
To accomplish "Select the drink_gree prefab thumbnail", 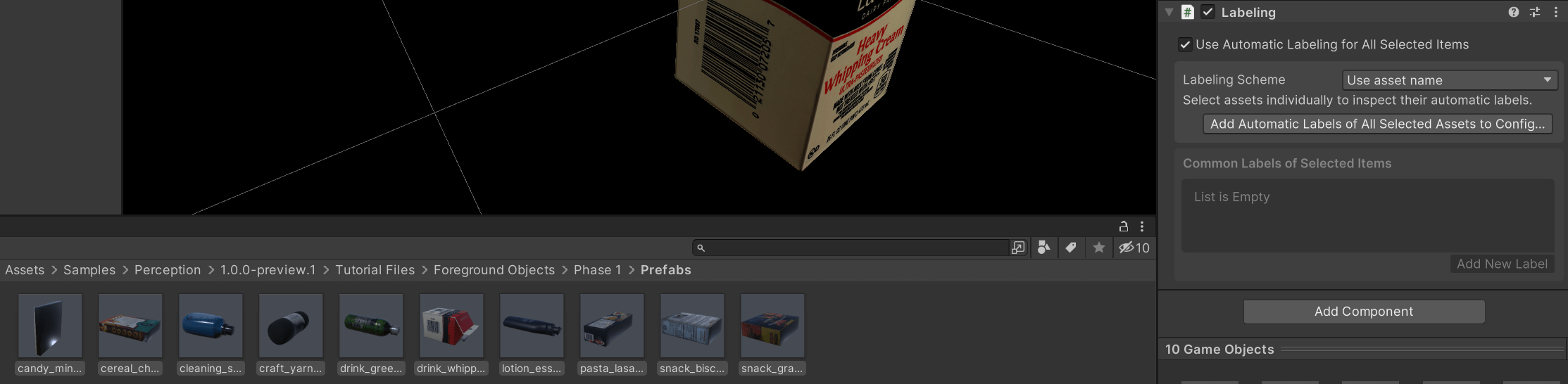I will tap(371, 326).
